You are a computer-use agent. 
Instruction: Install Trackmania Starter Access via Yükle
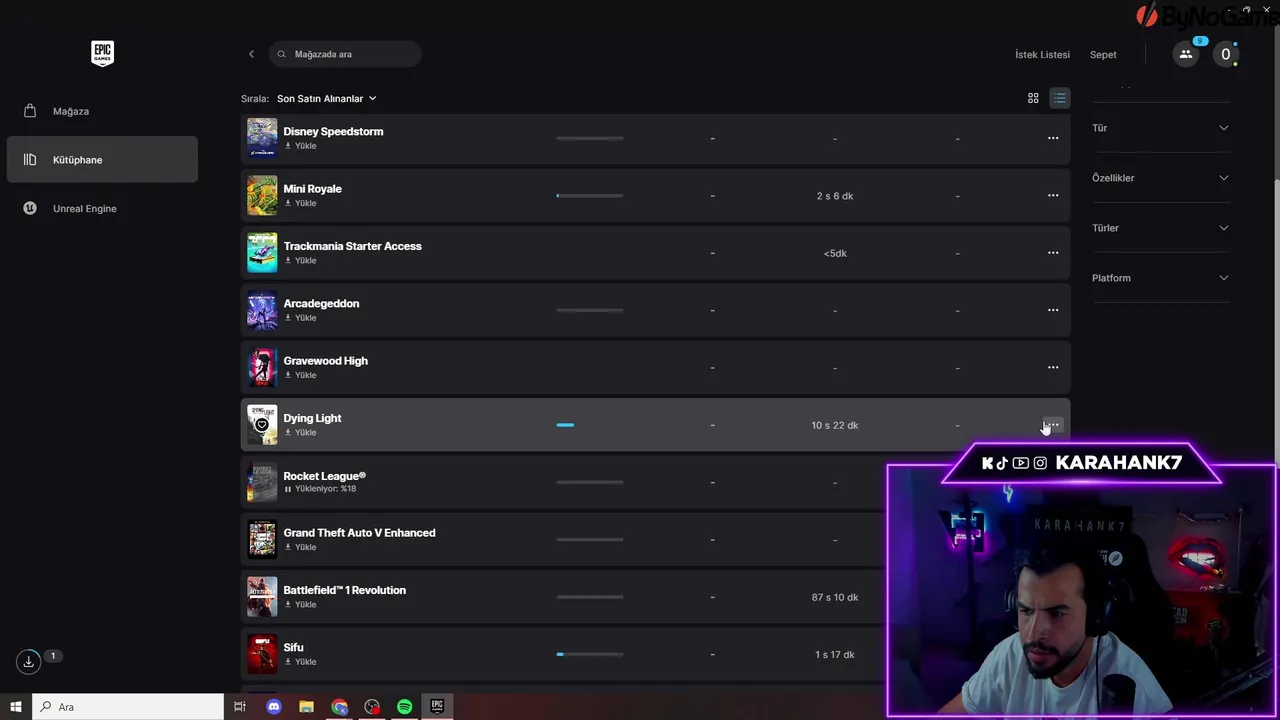pyautogui.click(x=300, y=260)
